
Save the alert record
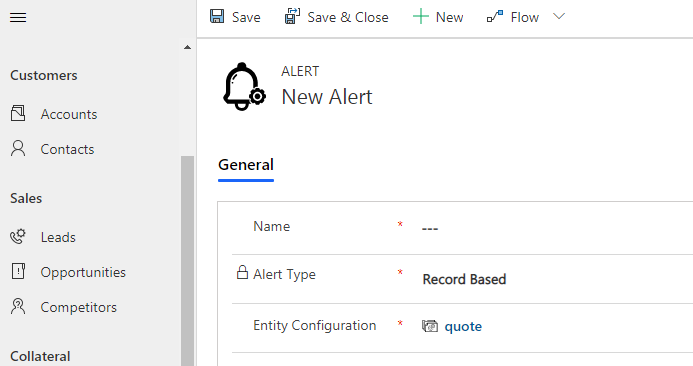pos(236,17)
